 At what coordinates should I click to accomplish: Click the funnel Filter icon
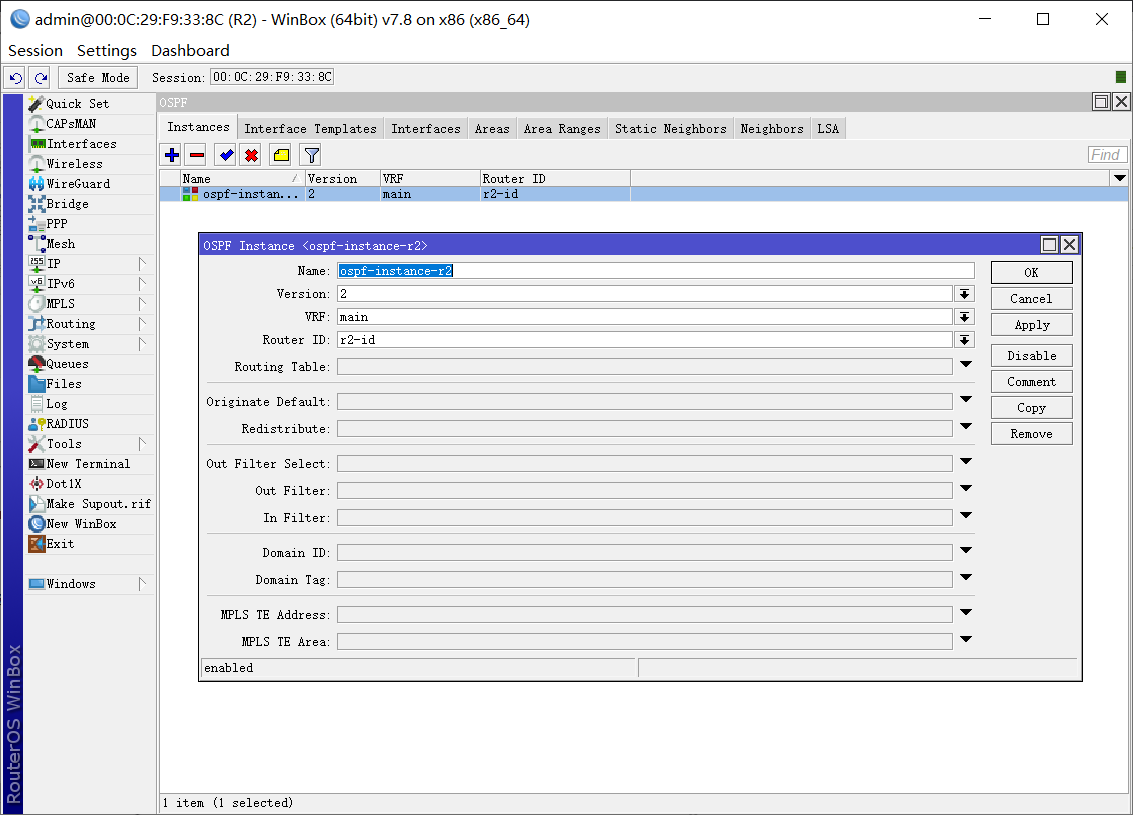point(311,155)
